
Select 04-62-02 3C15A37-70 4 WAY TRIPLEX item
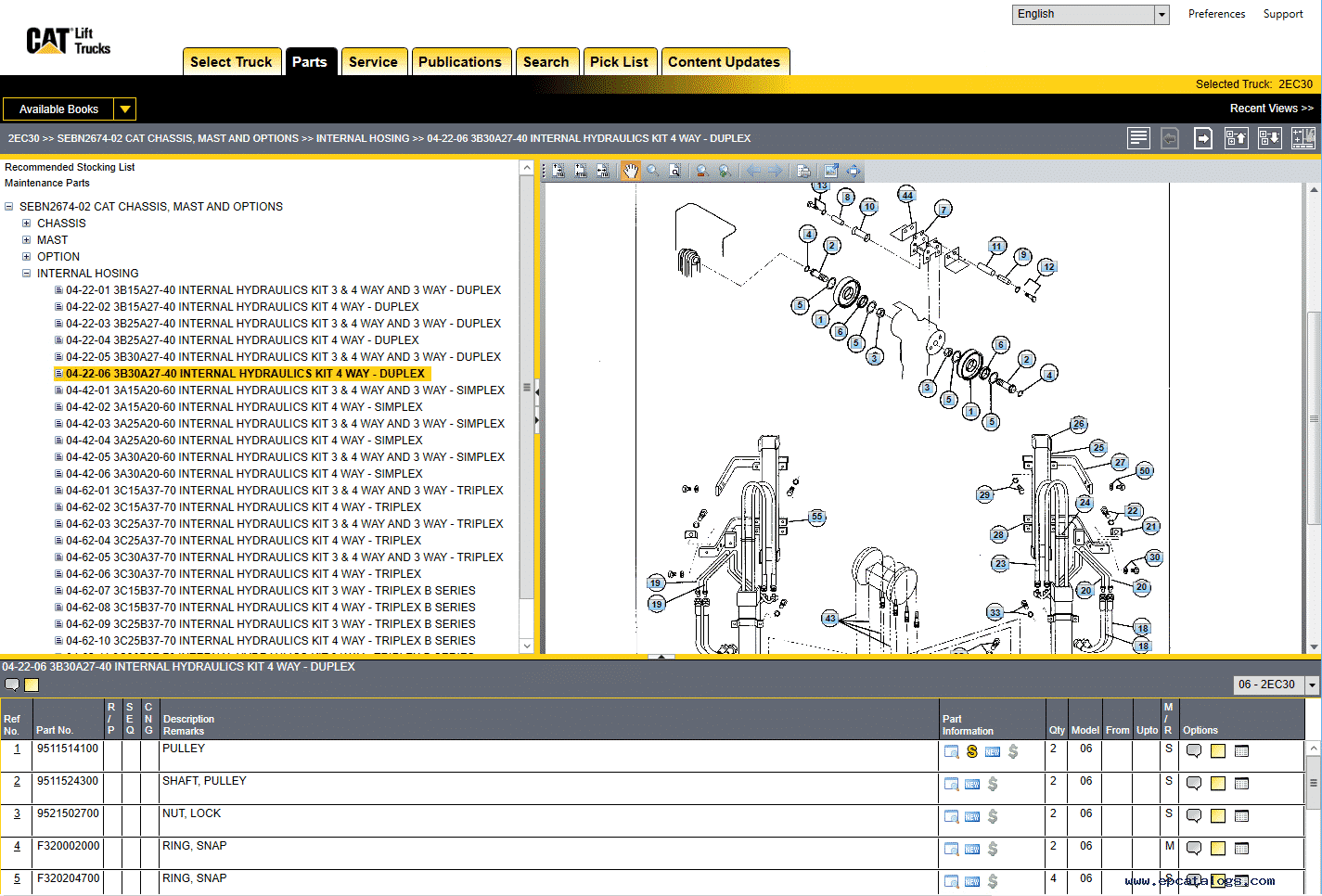(x=243, y=507)
